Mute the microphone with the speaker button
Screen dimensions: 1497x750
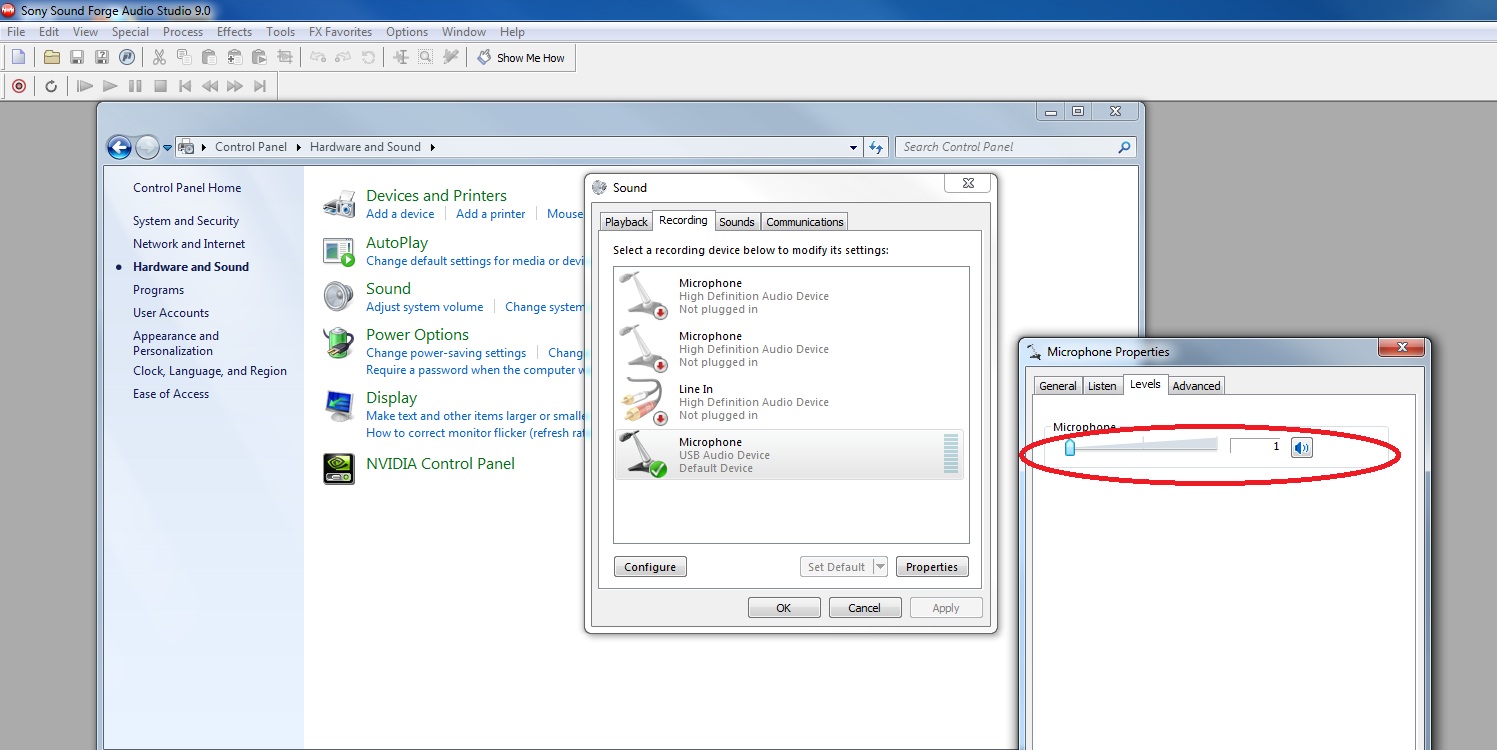[1301, 447]
